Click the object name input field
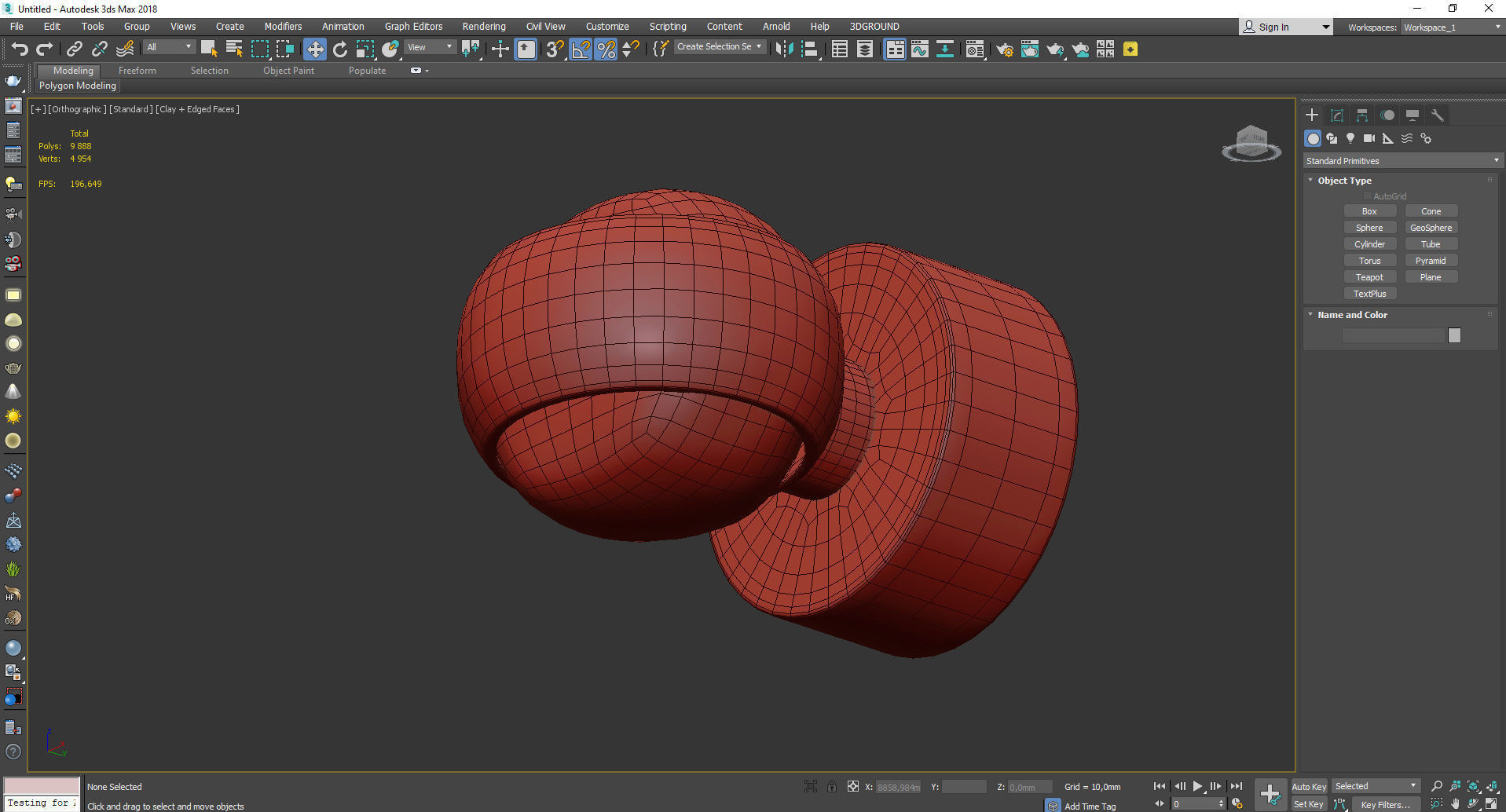Image resolution: width=1506 pixels, height=812 pixels. click(x=1394, y=335)
